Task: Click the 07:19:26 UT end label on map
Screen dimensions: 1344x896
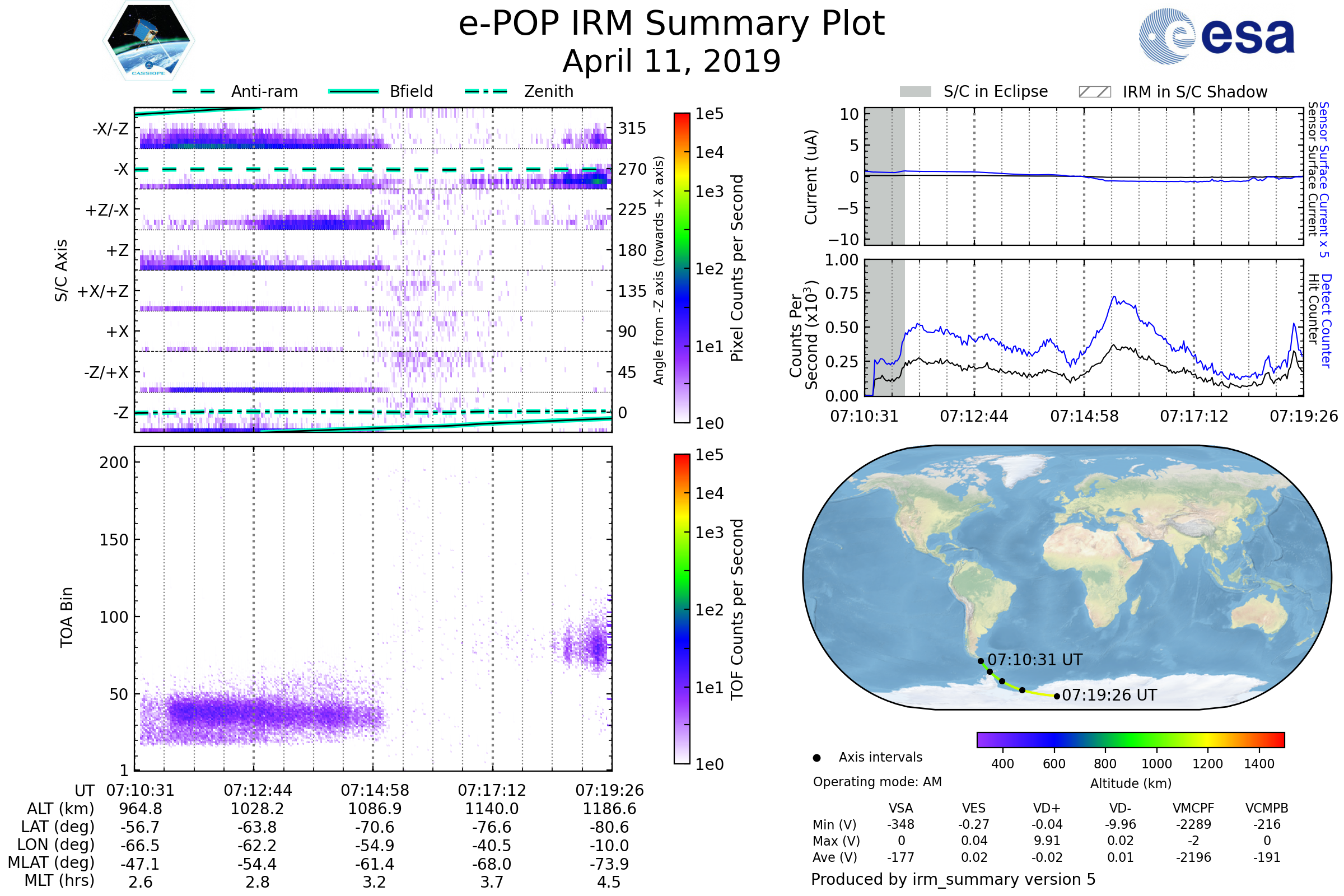Action: pyautogui.click(x=1109, y=696)
